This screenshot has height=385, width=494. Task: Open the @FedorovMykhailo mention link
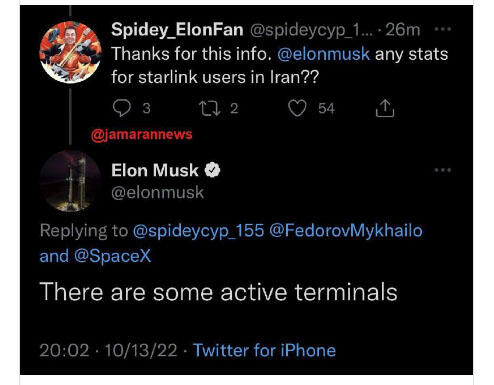[346, 231]
